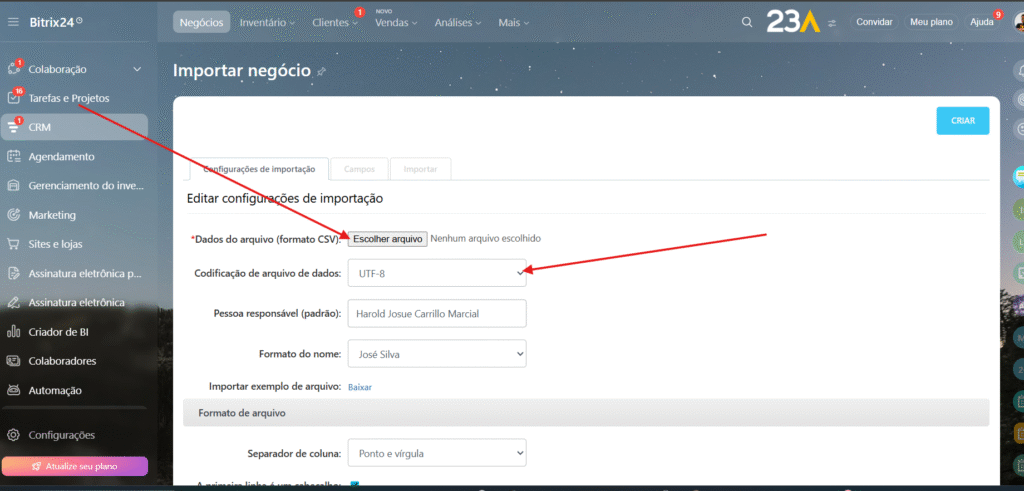1024x491 pixels.
Task: Toggle the first-line header checkbox
Action: click(354, 486)
